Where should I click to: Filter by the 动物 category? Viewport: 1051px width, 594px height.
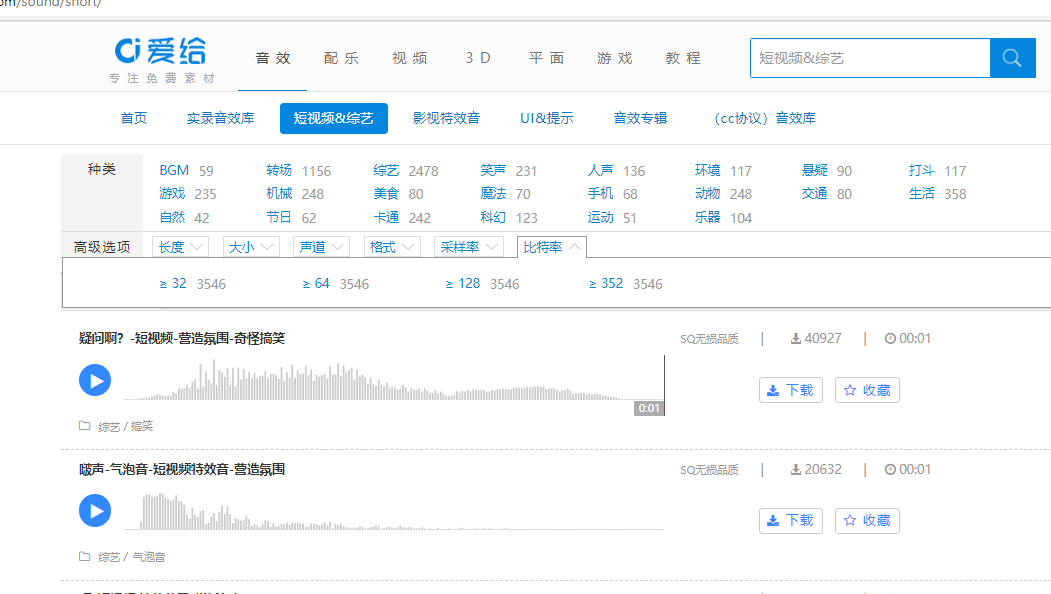tap(708, 194)
